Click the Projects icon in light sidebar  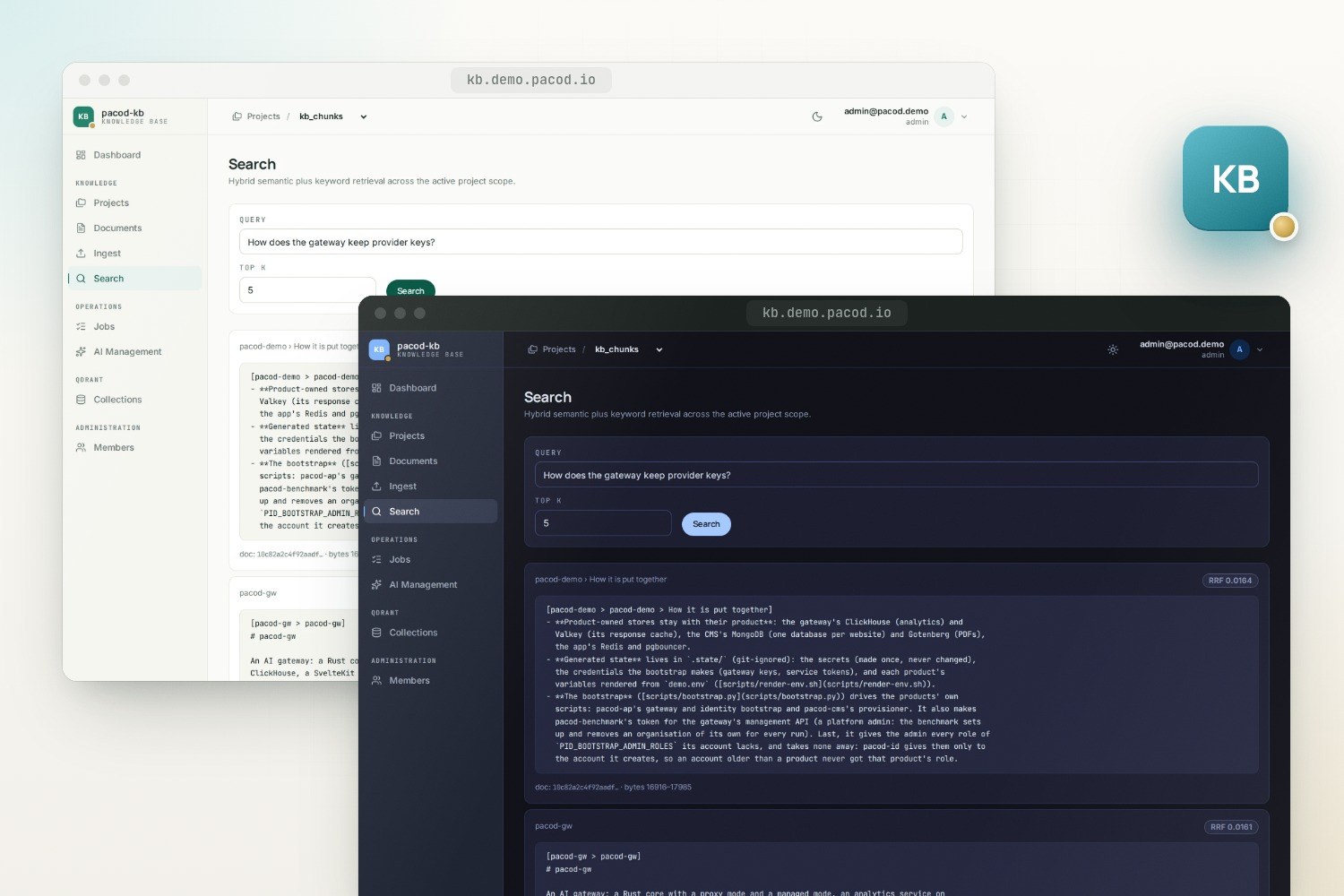coord(82,203)
